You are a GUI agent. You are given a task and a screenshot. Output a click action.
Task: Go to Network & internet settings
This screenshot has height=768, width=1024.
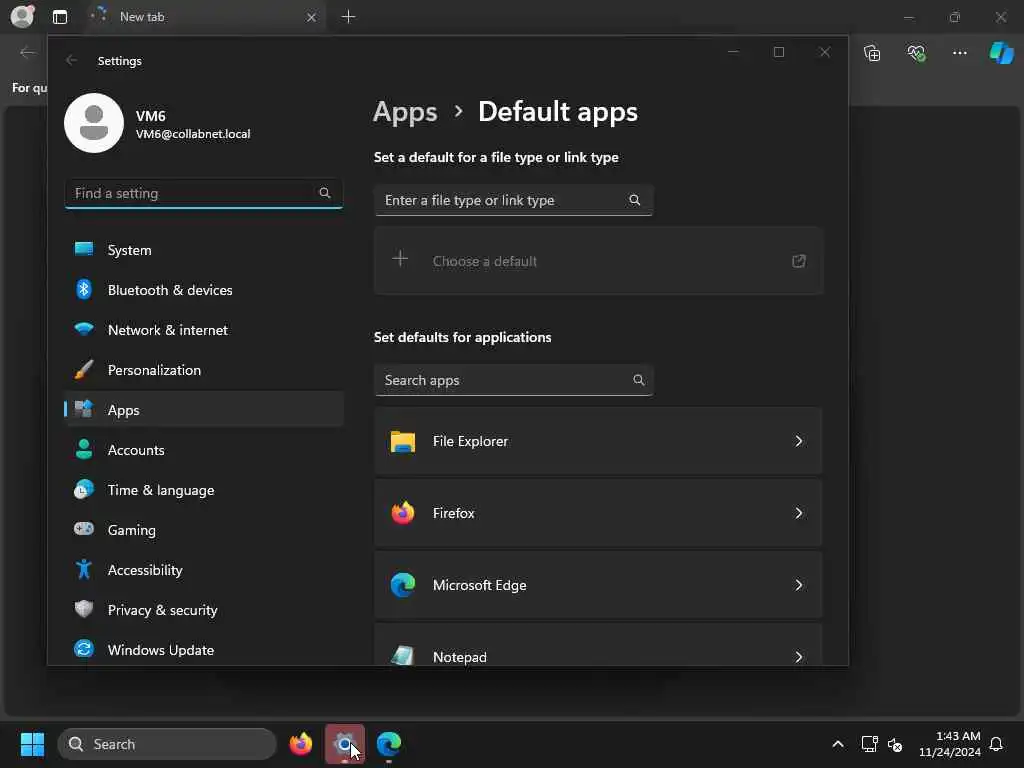point(204,330)
